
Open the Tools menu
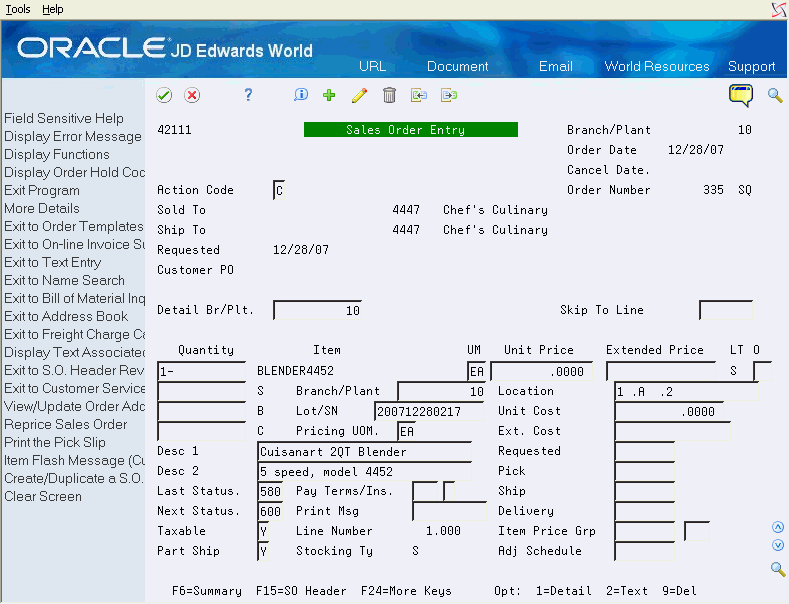tap(18, 9)
